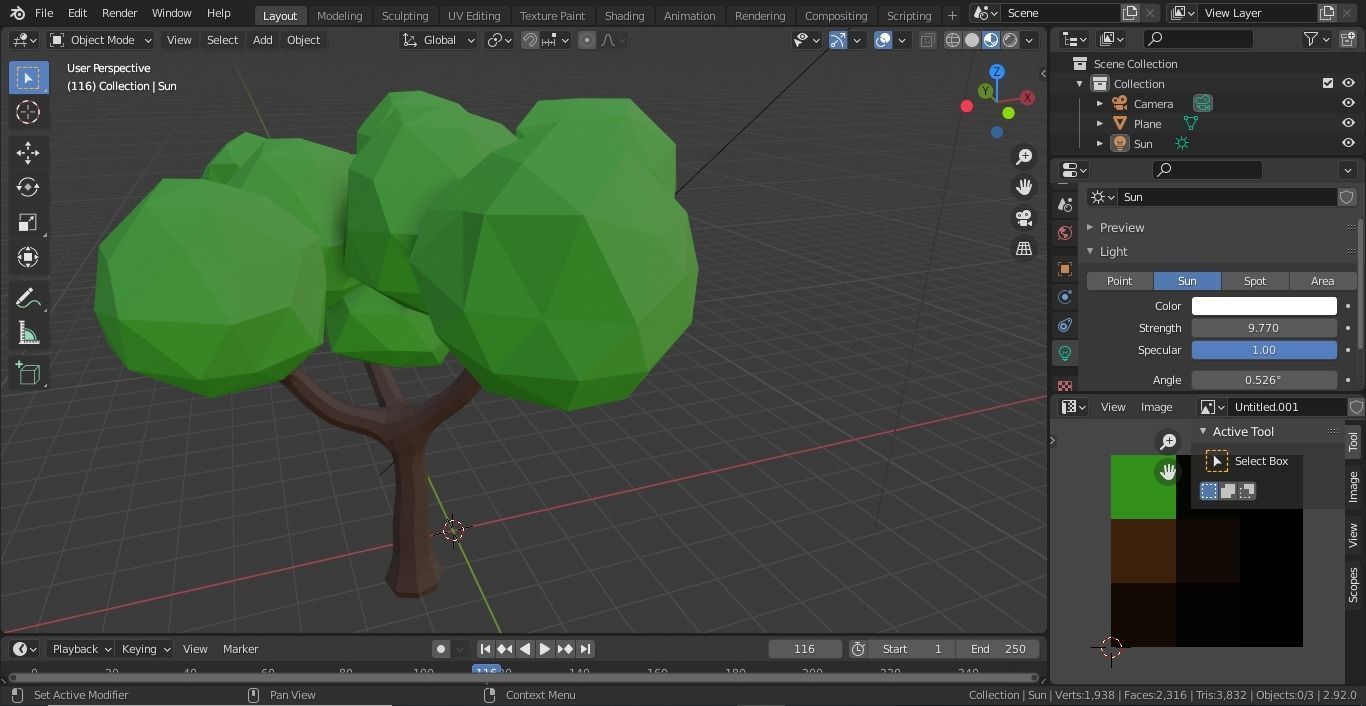Open the Sun light Color swatch

point(1263,306)
